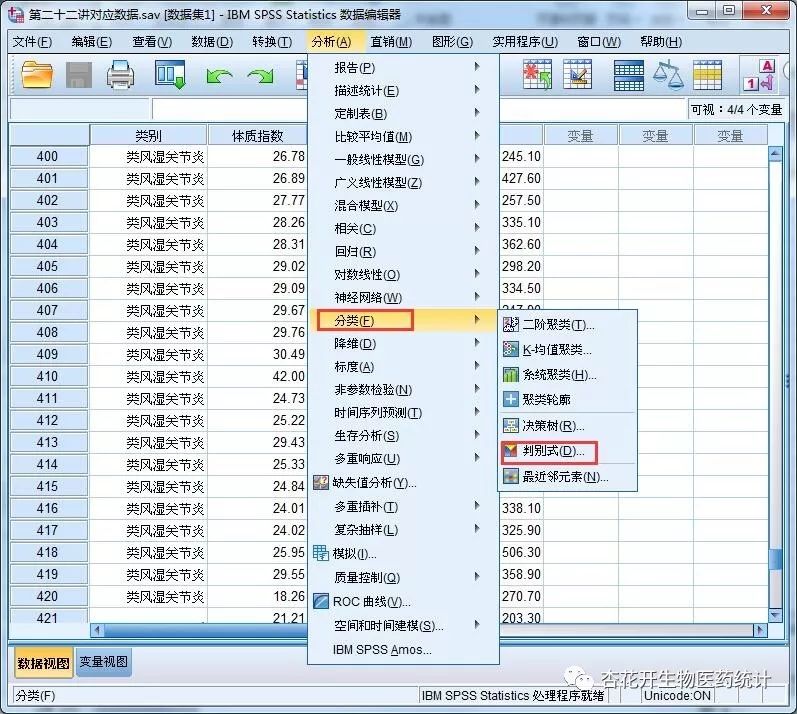Click the 类风湿关节炎 cell in row 405
This screenshot has width=797, height=714.
tap(148, 266)
